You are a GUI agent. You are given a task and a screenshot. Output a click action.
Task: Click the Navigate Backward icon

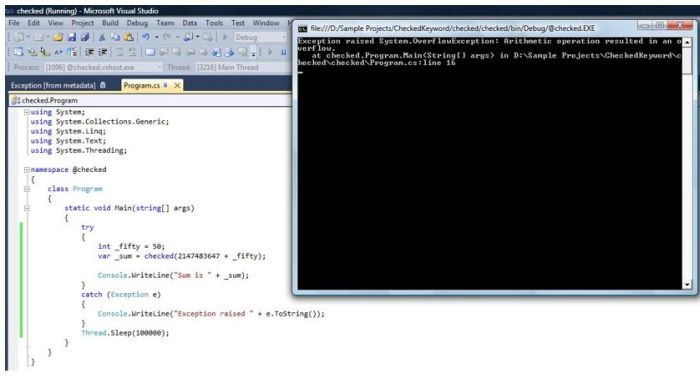(x=188, y=37)
